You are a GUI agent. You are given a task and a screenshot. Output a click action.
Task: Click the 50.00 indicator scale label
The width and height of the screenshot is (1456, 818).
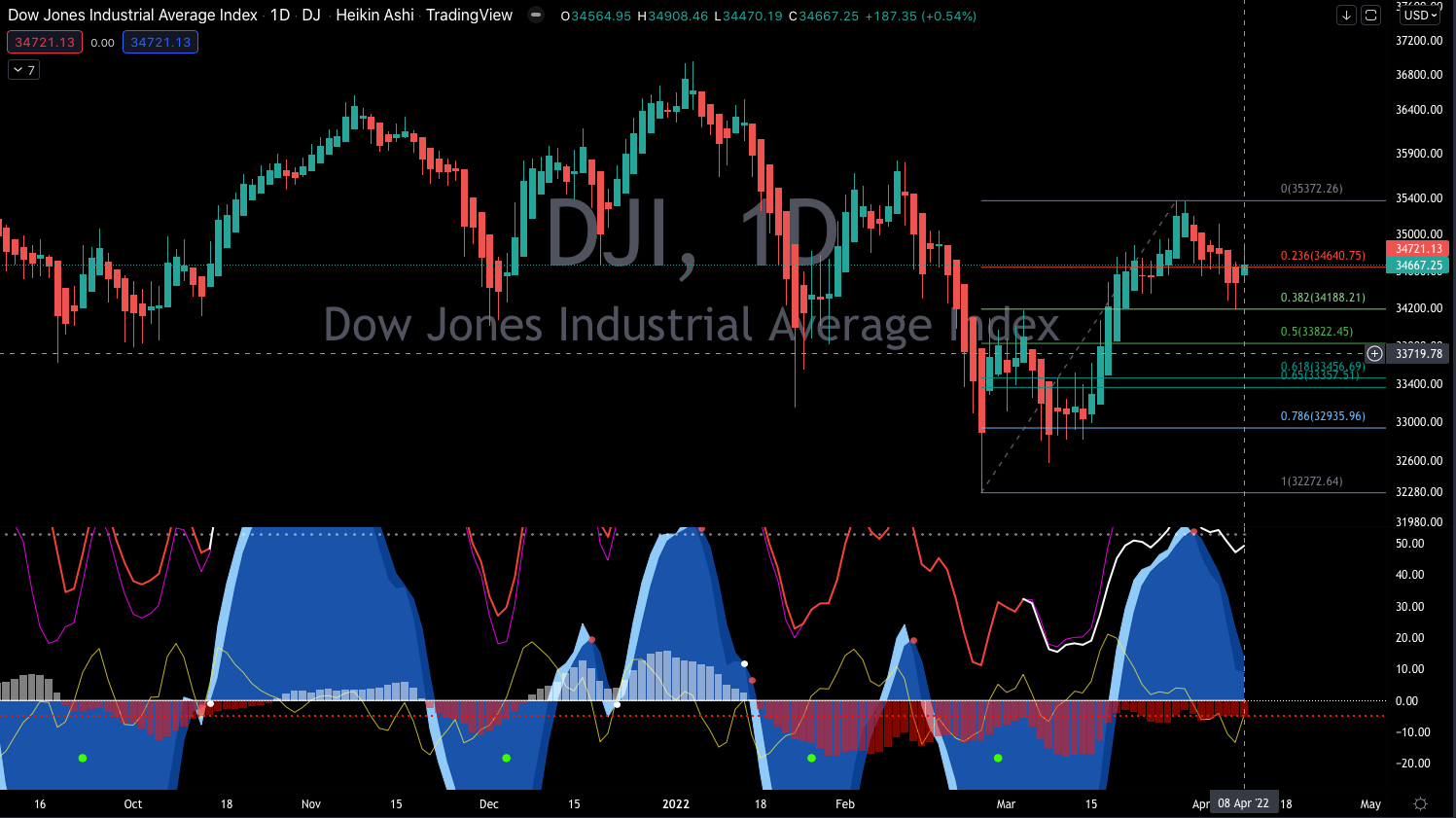[1409, 544]
